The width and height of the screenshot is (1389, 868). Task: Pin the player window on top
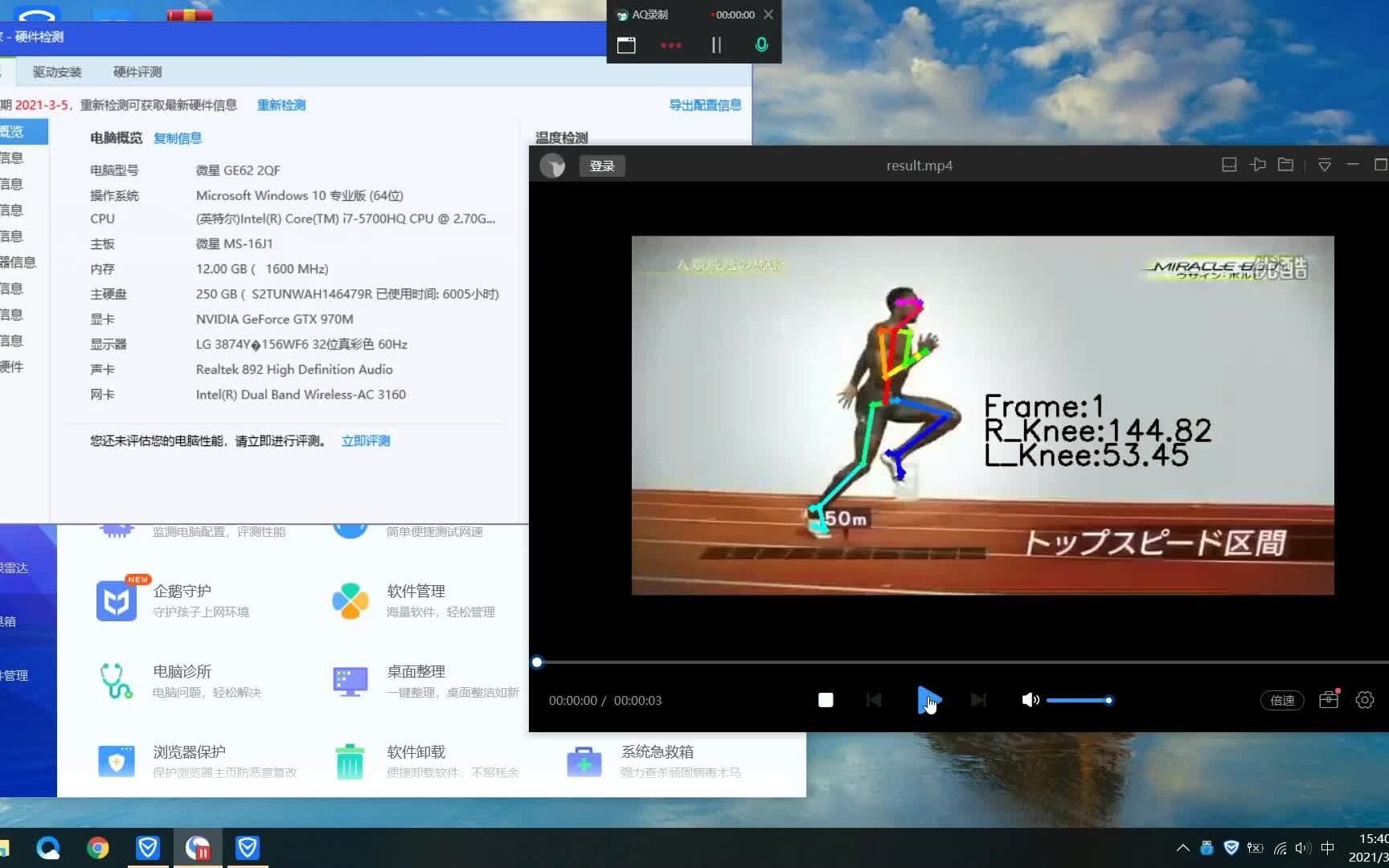1258,165
